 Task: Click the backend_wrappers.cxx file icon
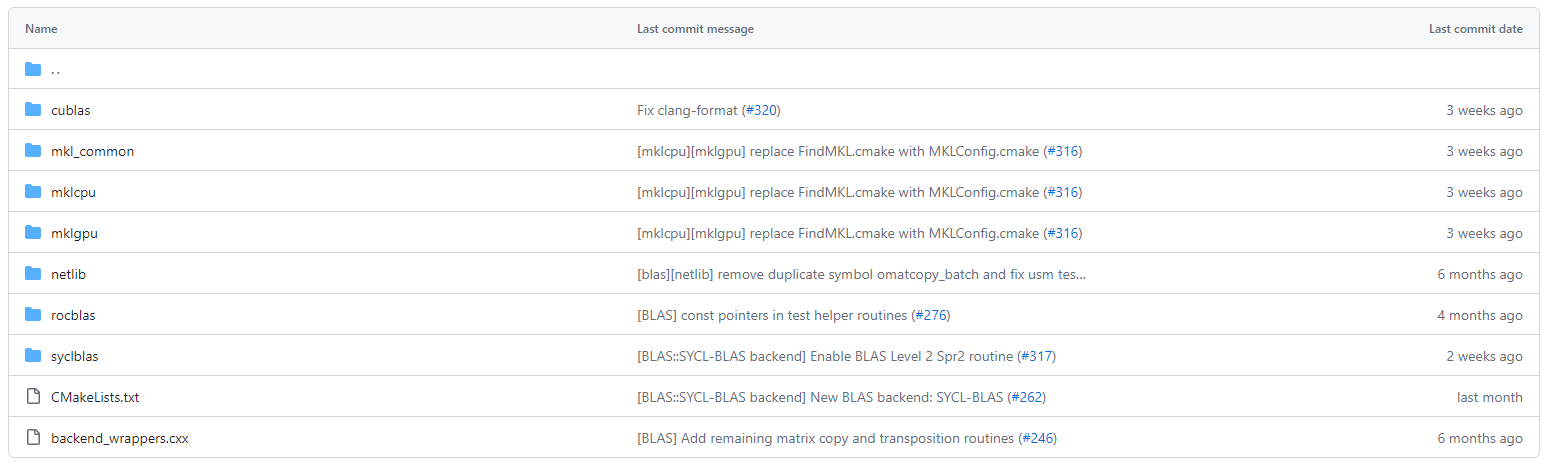click(33, 438)
